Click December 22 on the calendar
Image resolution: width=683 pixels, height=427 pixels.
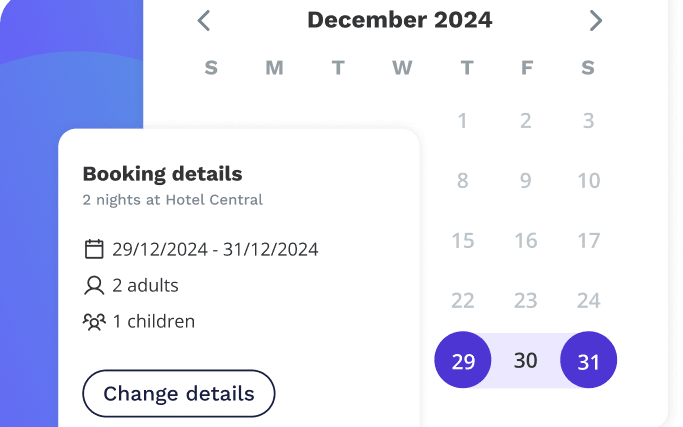(463, 301)
